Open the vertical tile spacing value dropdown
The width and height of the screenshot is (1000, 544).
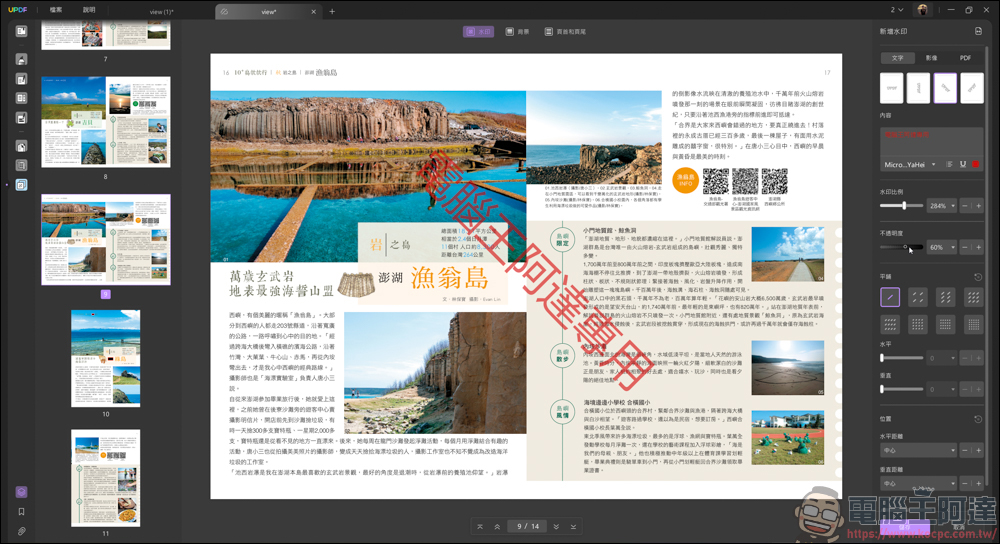942,389
